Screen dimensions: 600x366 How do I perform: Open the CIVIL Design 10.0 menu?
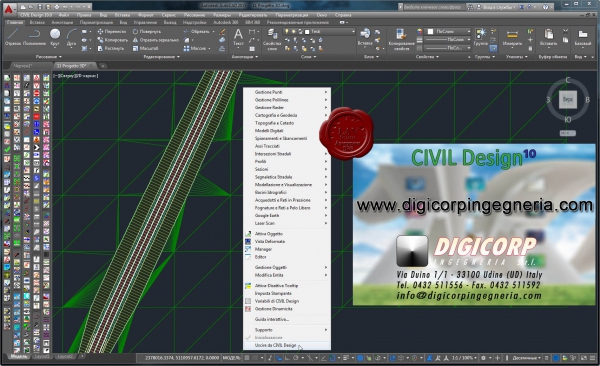tap(36, 15)
